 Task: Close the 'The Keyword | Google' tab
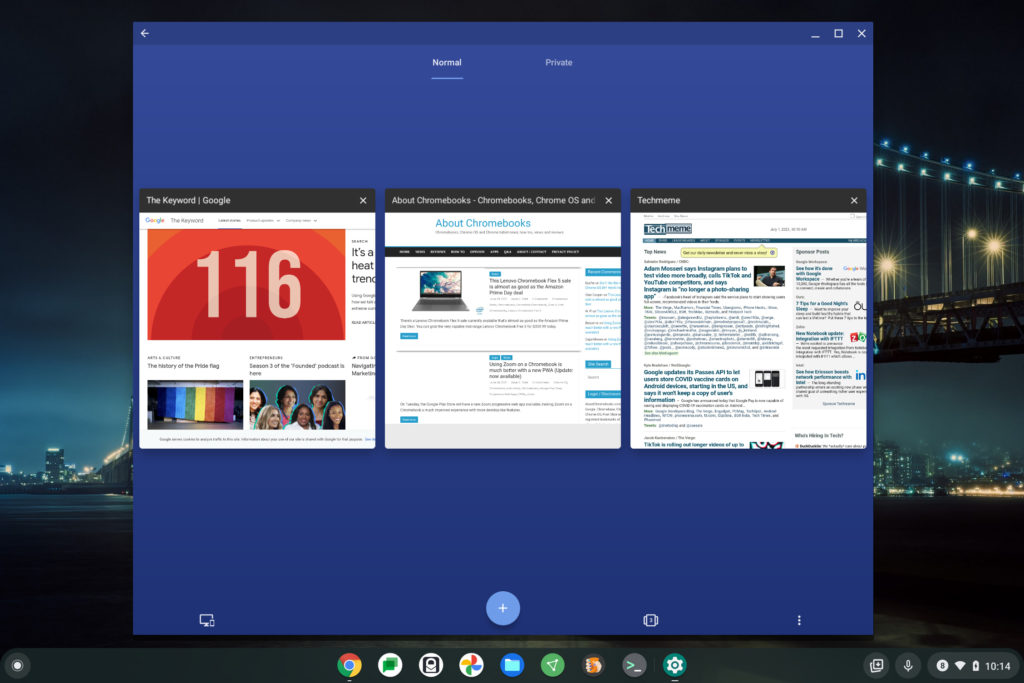coord(363,200)
